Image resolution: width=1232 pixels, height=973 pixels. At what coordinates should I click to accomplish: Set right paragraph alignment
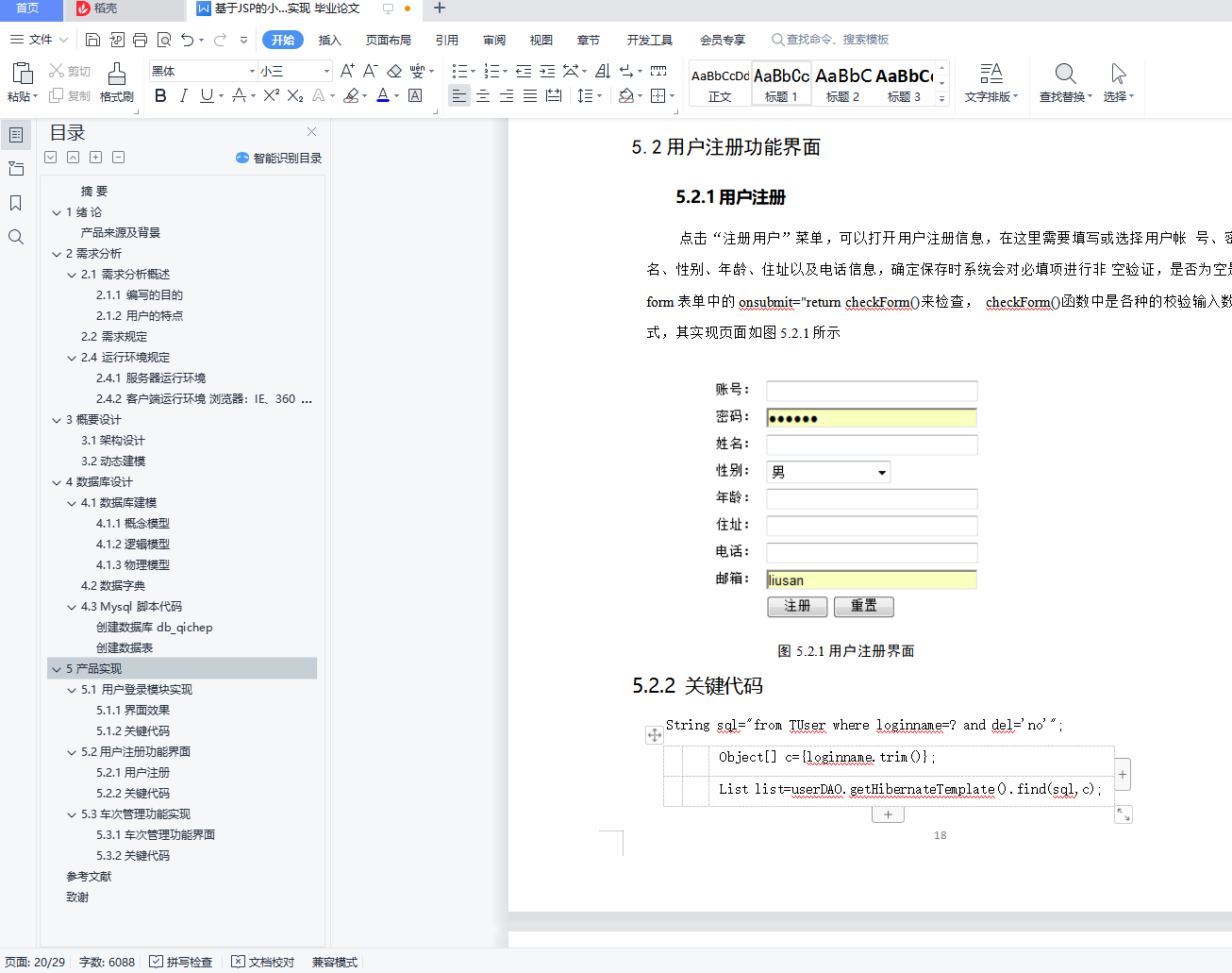(x=507, y=95)
